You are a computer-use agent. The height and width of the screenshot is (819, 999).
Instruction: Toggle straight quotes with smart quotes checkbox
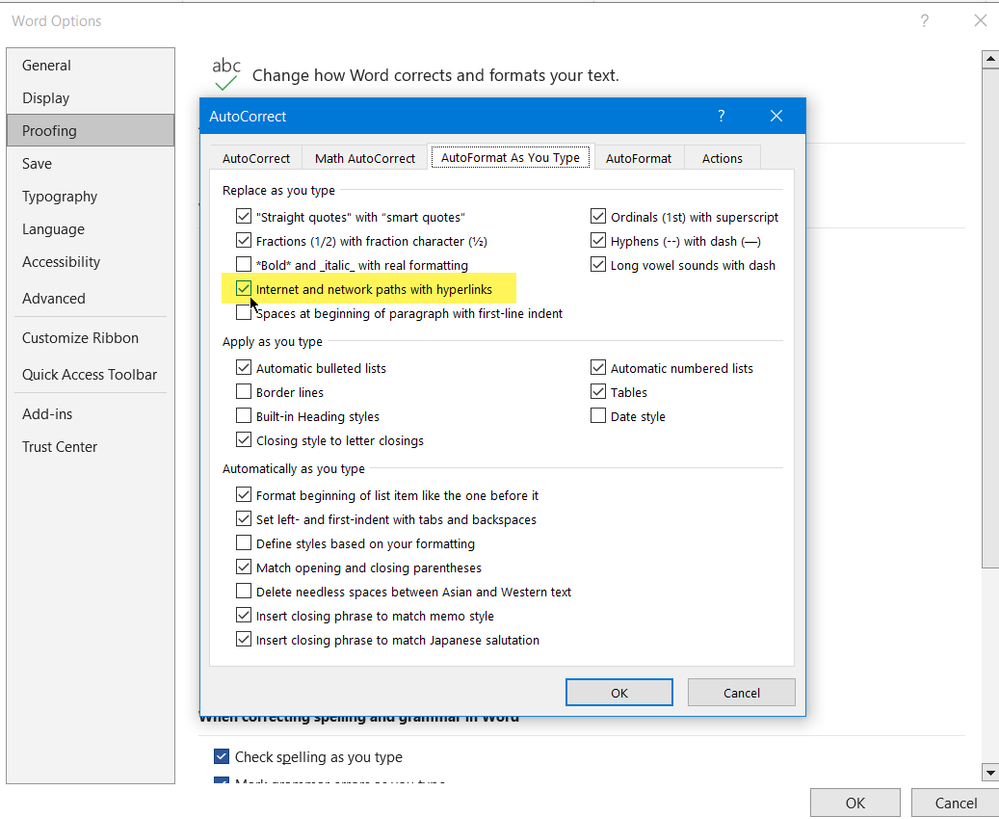243,217
